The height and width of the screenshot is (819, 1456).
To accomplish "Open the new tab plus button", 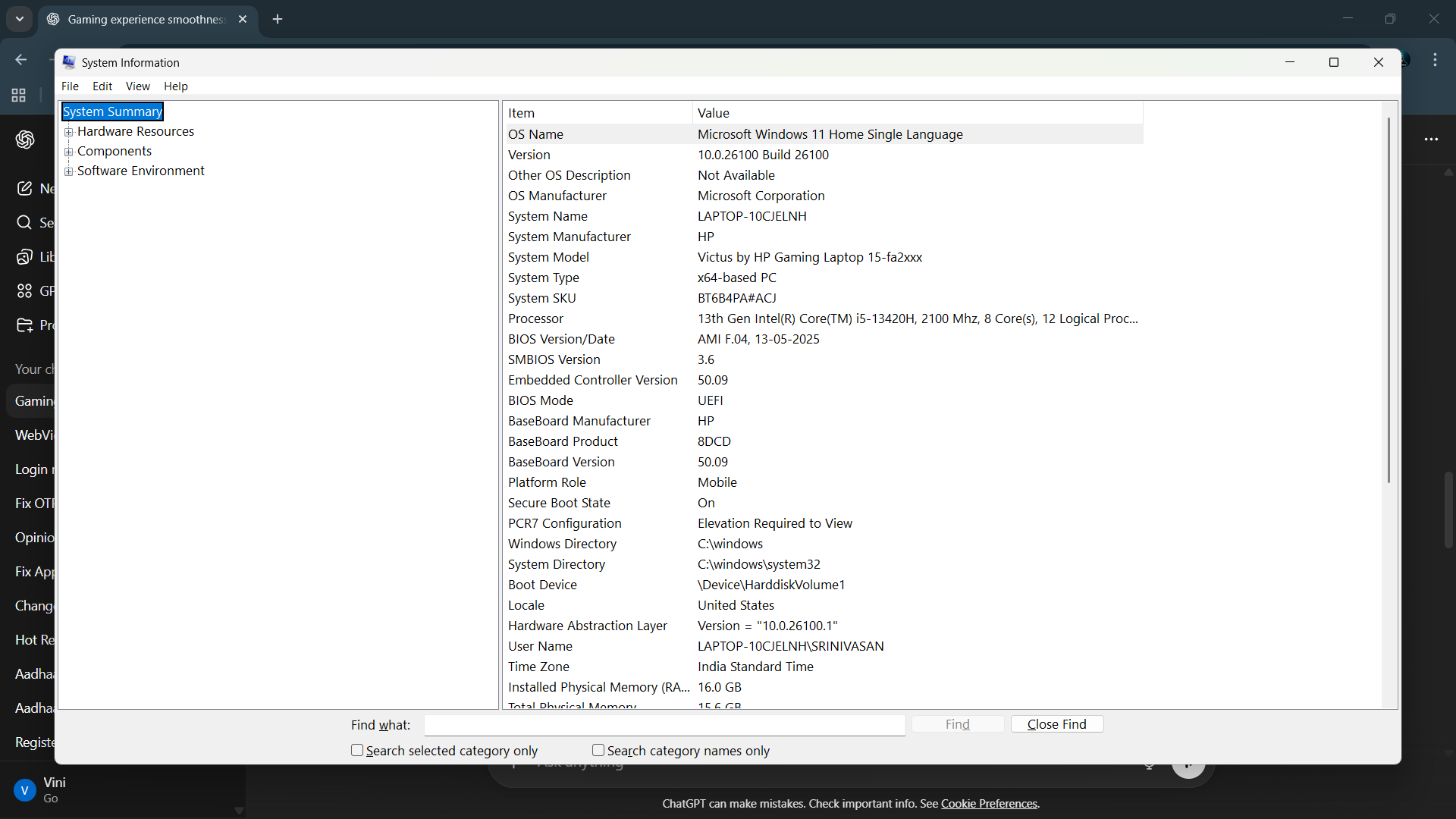I will point(278,19).
